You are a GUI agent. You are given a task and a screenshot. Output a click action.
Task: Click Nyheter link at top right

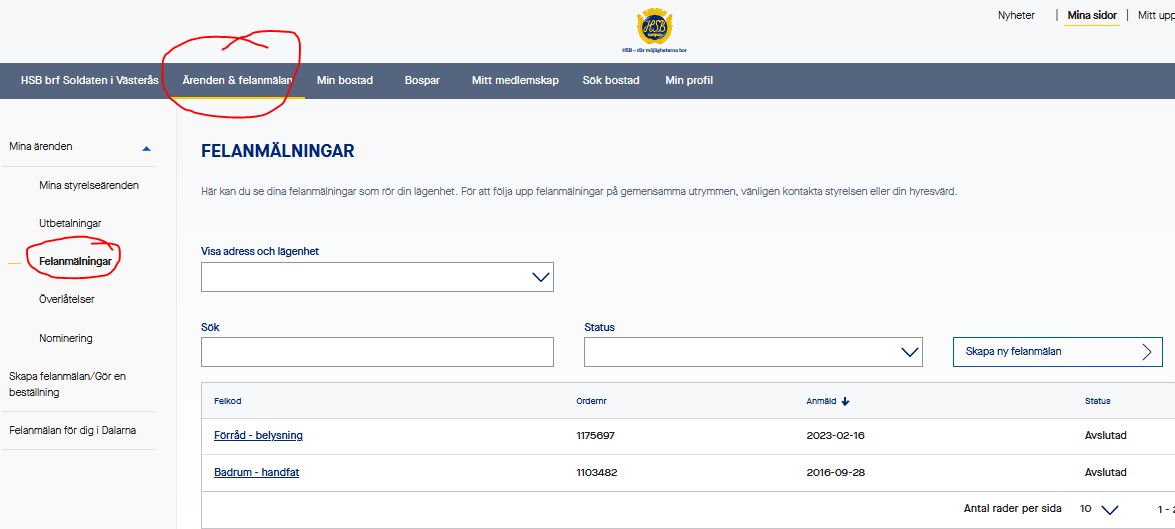(1016, 15)
